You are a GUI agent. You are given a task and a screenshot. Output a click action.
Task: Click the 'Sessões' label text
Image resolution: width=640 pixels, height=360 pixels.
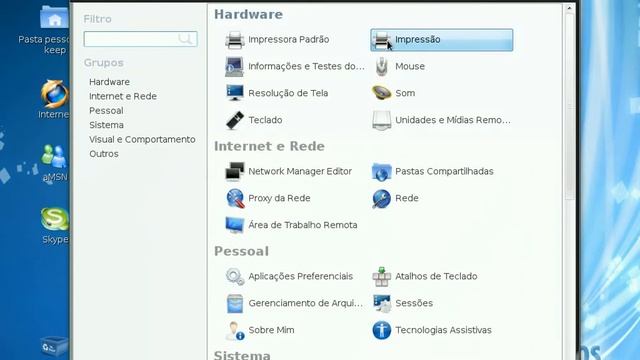(414, 303)
